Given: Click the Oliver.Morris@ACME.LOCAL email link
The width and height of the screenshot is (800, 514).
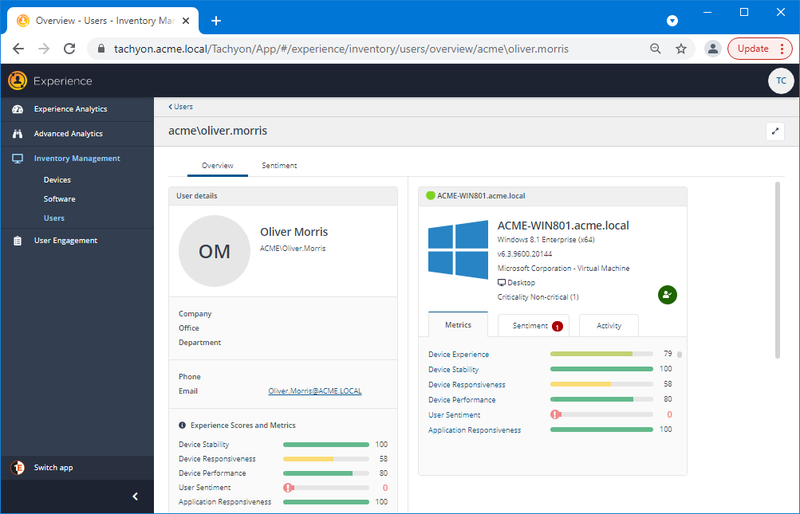Looking at the screenshot, I should 315,391.
